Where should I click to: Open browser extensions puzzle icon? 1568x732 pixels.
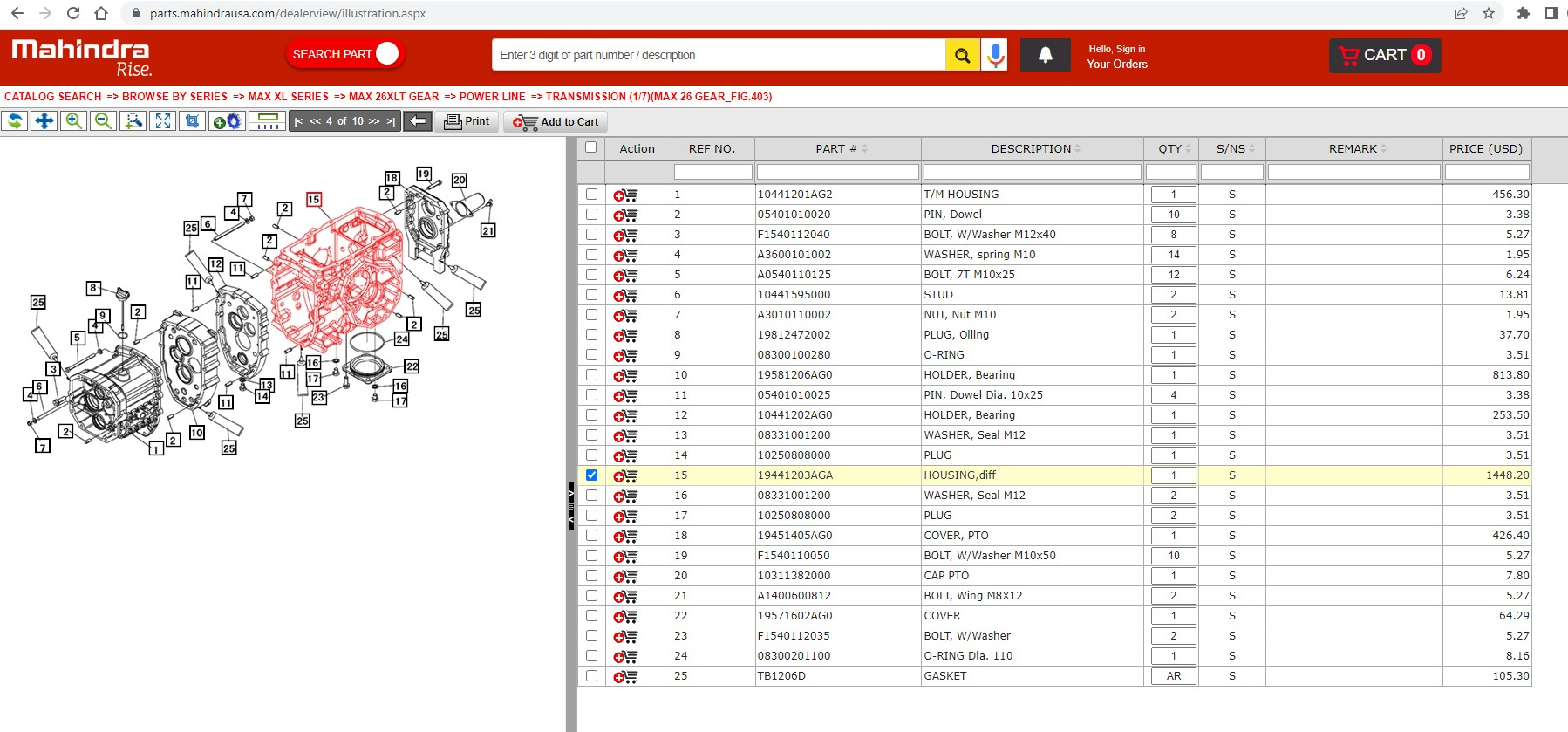1524,13
